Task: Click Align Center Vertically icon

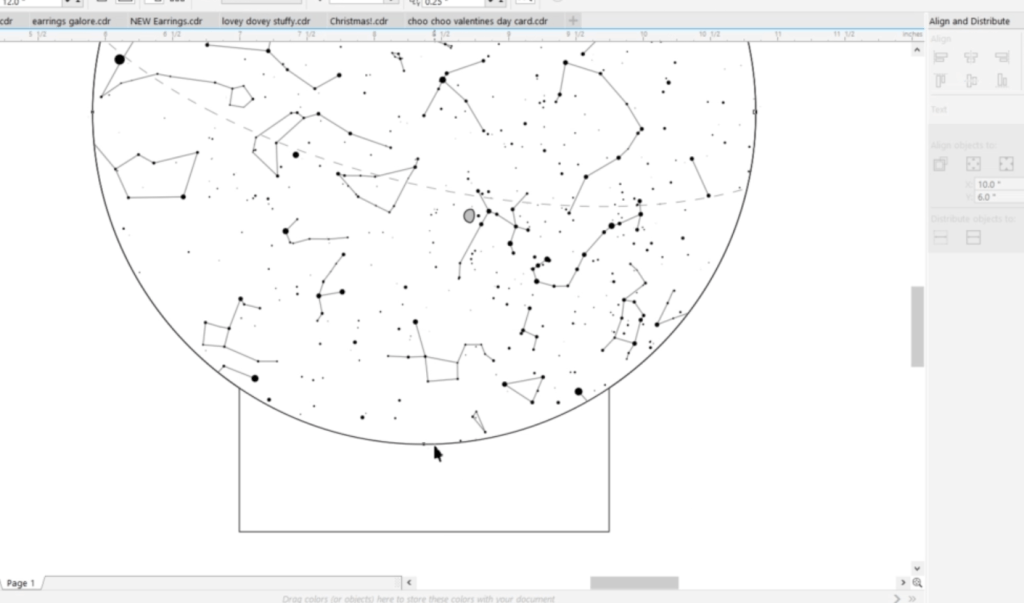Action: click(x=970, y=81)
